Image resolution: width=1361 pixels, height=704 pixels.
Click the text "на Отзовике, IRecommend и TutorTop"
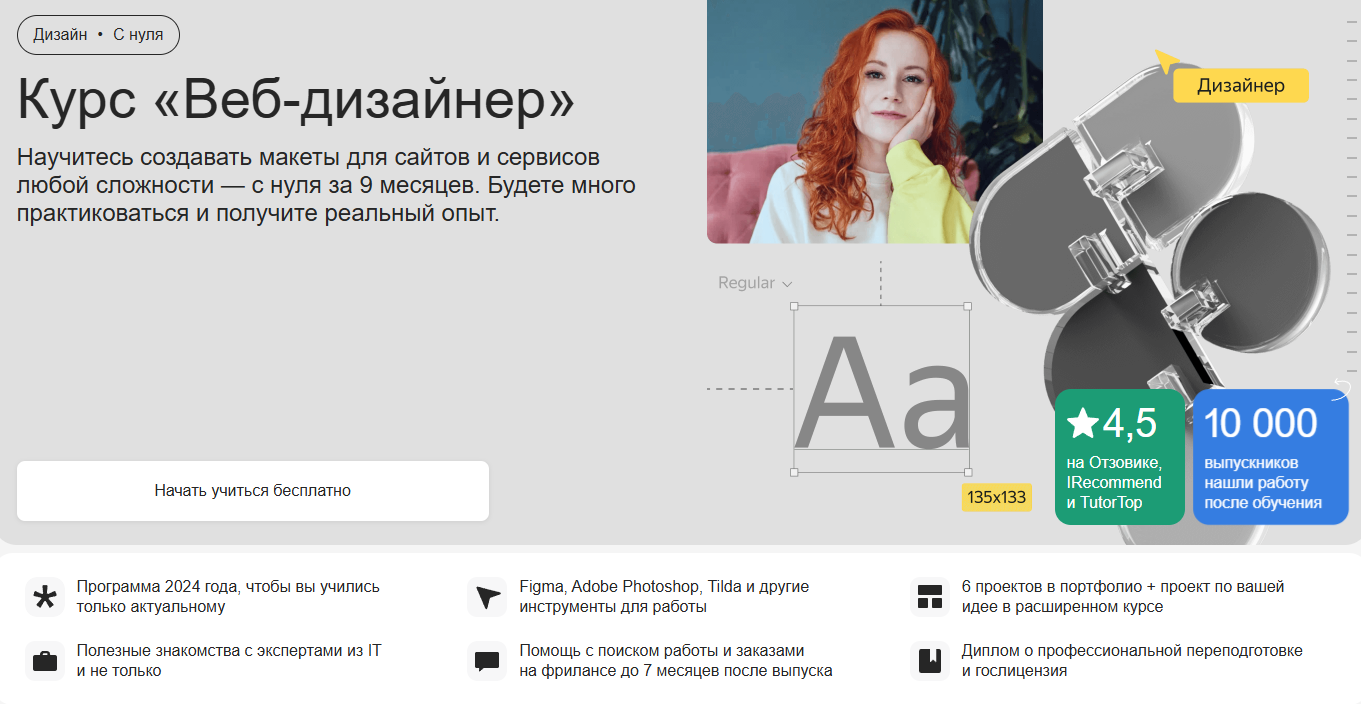(x=1114, y=483)
